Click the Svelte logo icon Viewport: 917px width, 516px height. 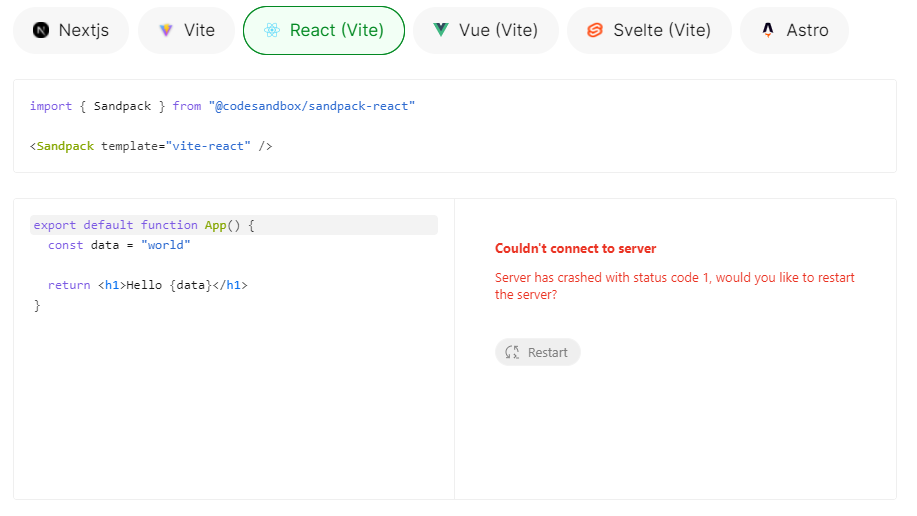tap(595, 30)
